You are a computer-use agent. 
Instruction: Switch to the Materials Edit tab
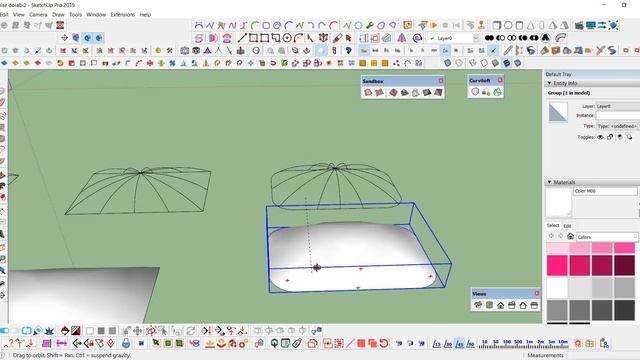pyautogui.click(x=567, y=226)
